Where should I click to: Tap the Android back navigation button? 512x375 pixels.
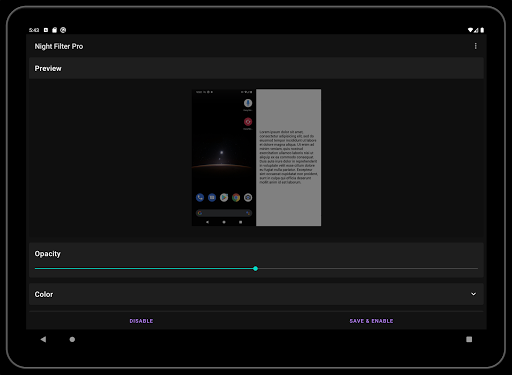(x=43, y=339)
